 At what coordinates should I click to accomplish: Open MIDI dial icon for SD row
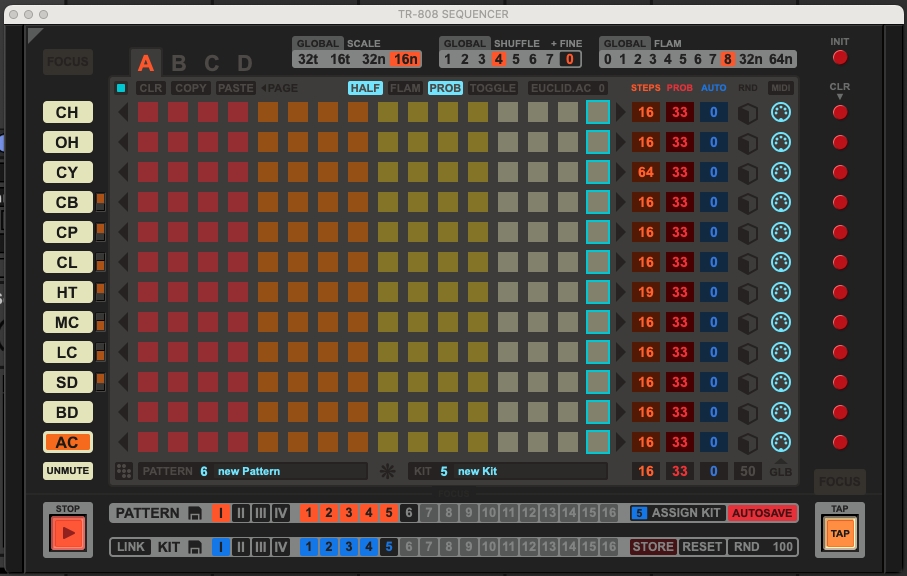(x=781, y=382)
